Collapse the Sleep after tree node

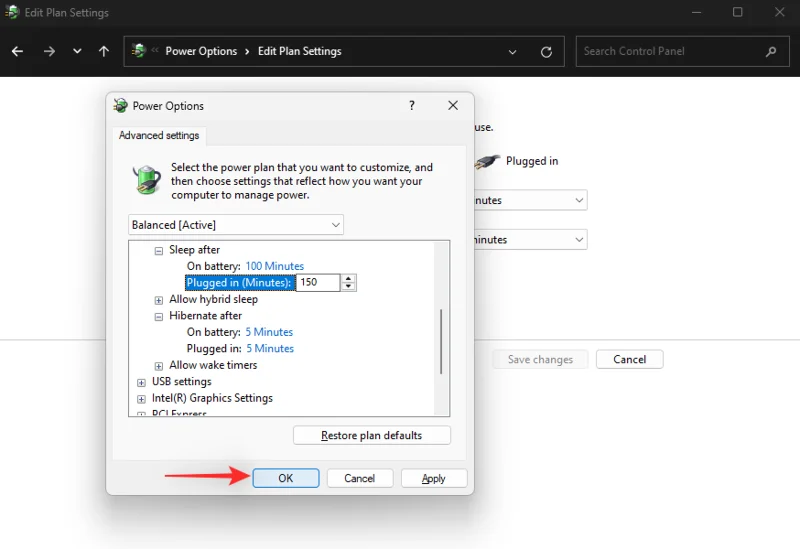click(x=159, y=250)
